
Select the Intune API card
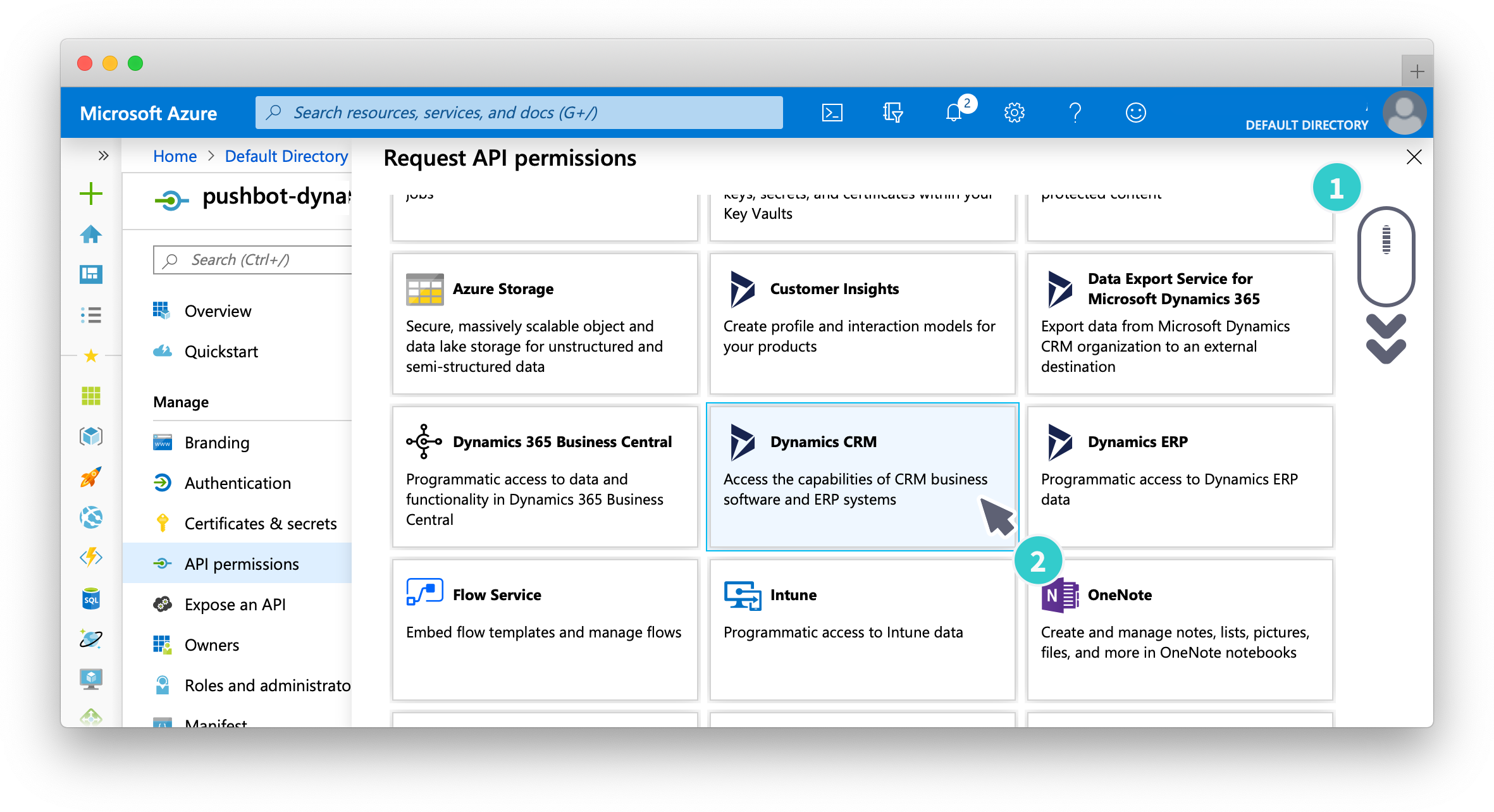pos(862,630)
